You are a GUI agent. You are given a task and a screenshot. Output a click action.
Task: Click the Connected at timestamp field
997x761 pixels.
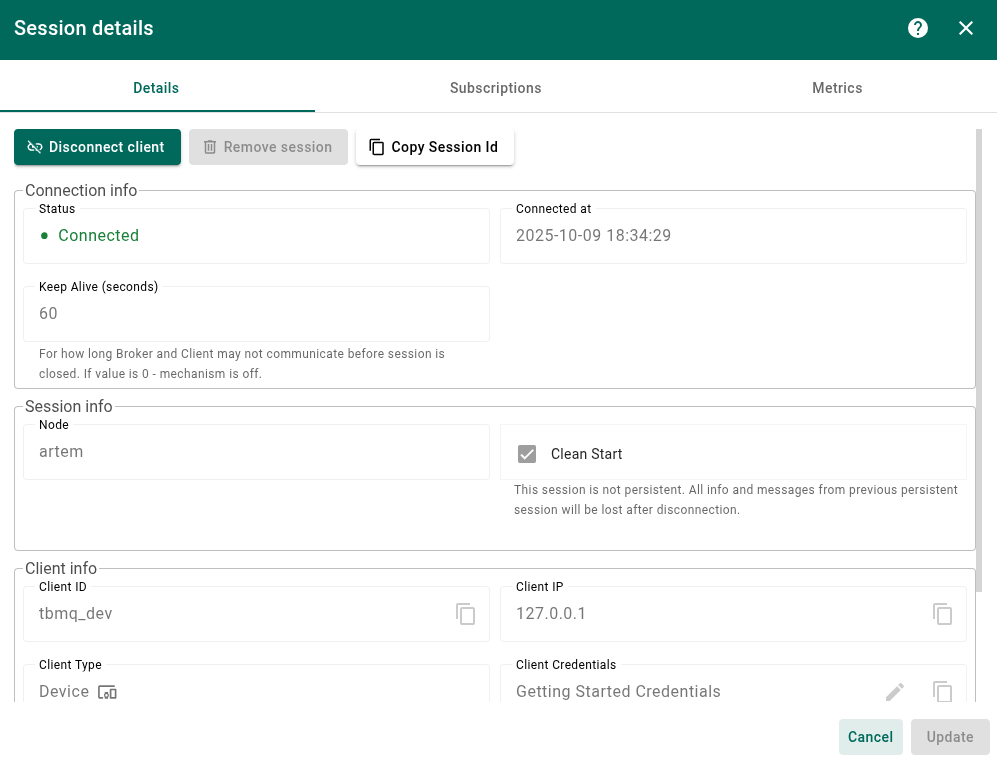click(x=732, y=236)
